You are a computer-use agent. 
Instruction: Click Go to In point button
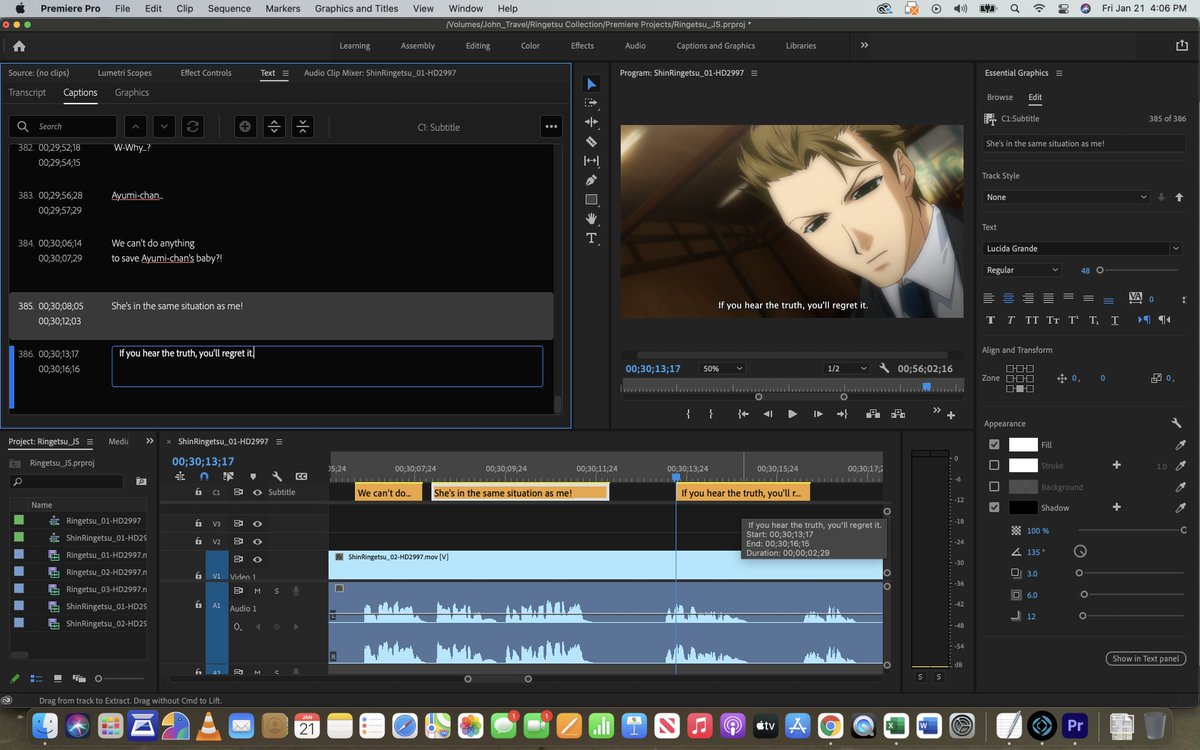(x=743, y=414)
